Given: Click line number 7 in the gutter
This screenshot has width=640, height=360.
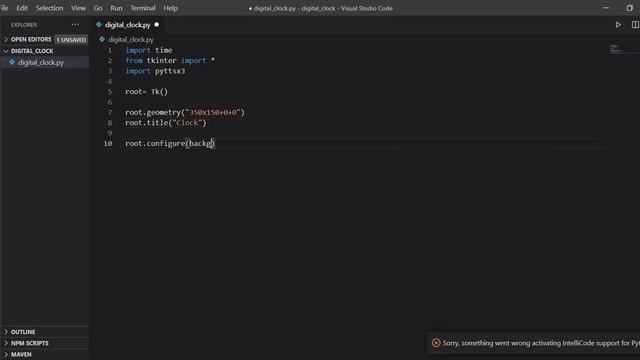Looking at the screenshot, I should [110, 112].
